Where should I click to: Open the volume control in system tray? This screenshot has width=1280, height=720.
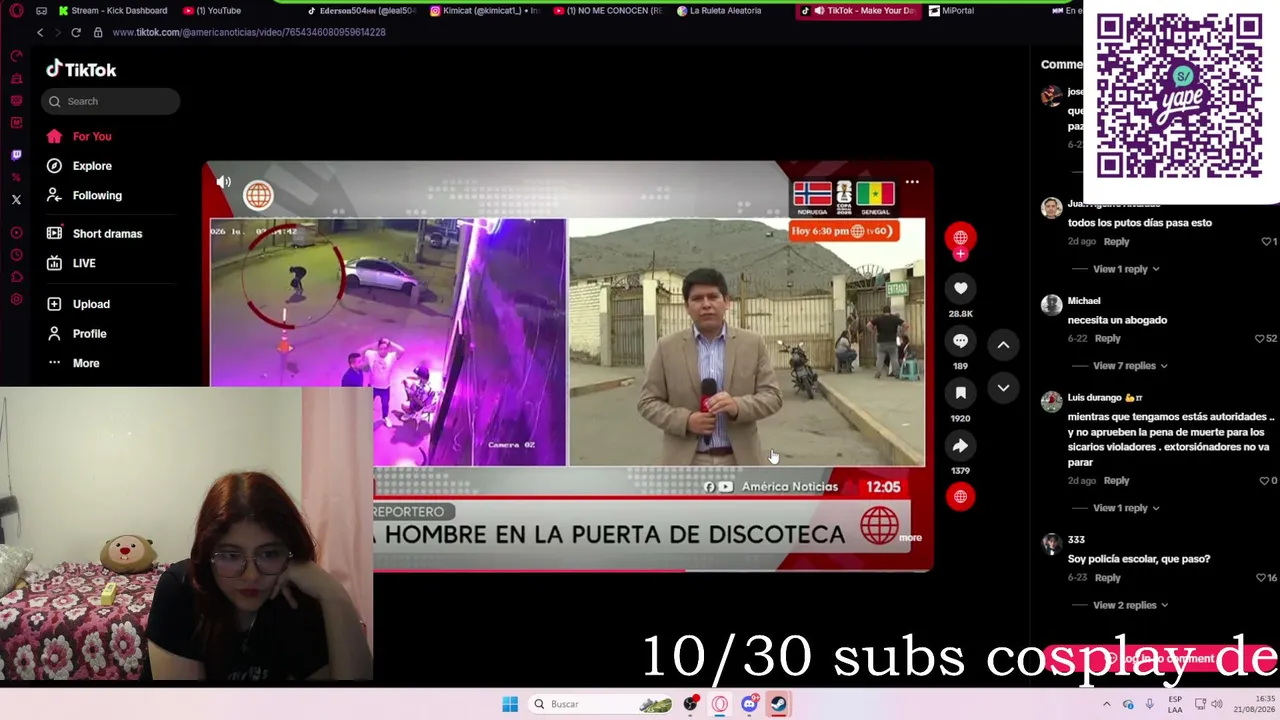pyautogui.click(x=1217, y=704)
